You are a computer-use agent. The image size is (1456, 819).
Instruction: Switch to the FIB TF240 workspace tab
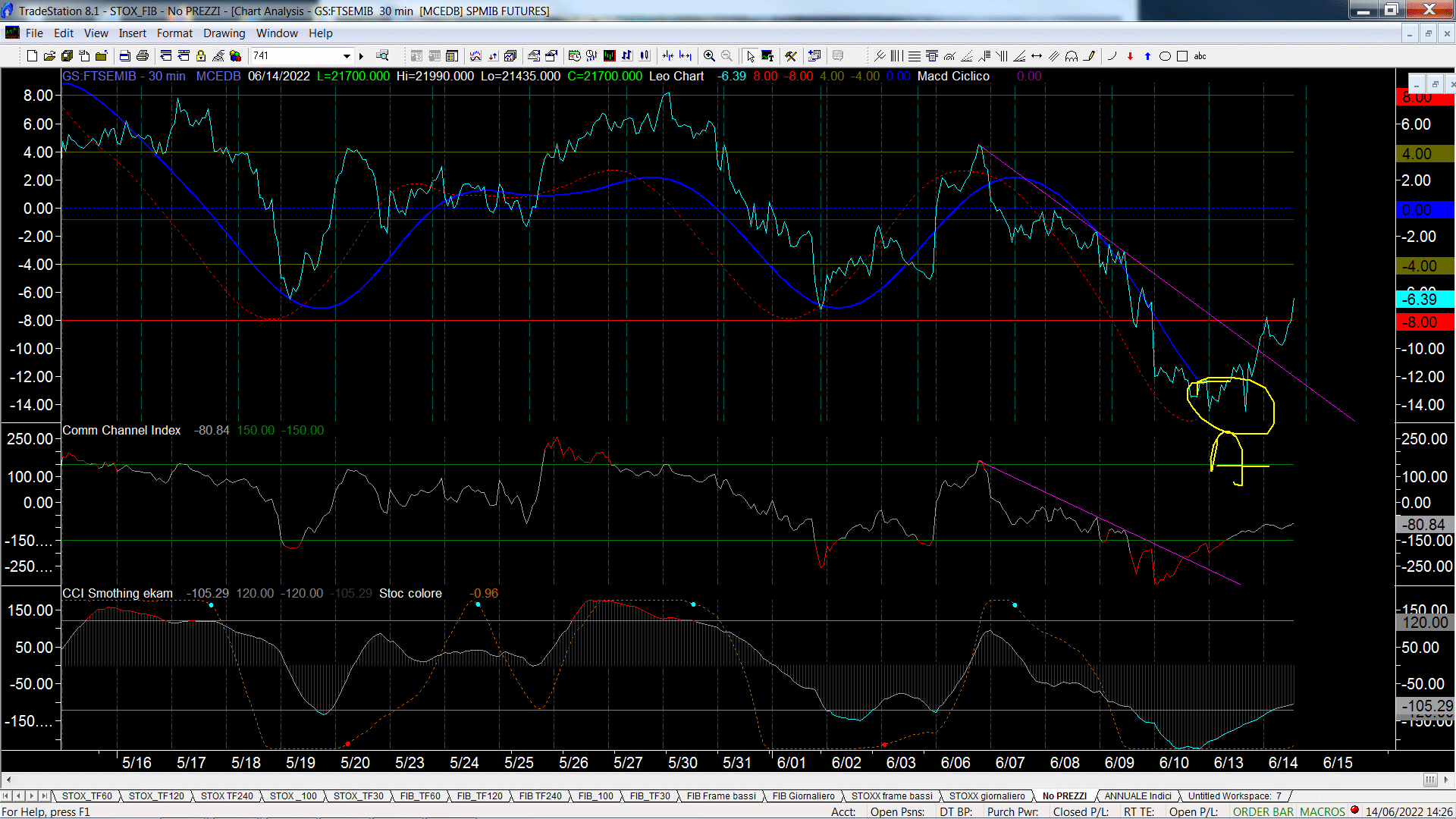click(x=540, y=795)
